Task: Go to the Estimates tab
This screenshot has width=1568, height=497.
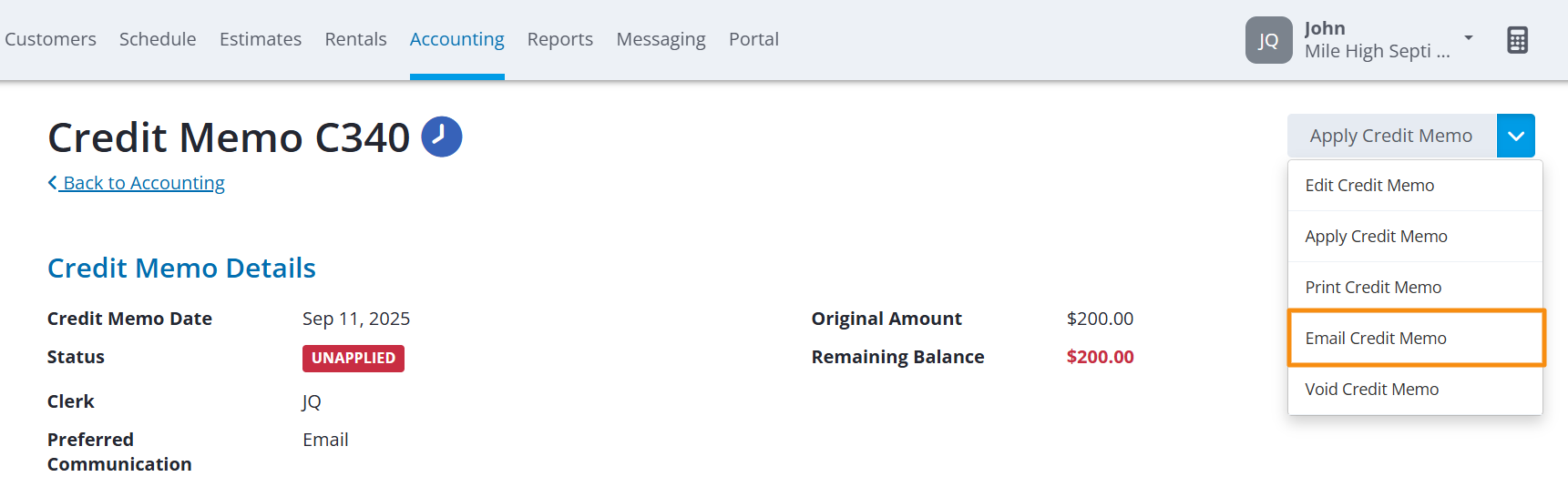Action: (261, 39)
